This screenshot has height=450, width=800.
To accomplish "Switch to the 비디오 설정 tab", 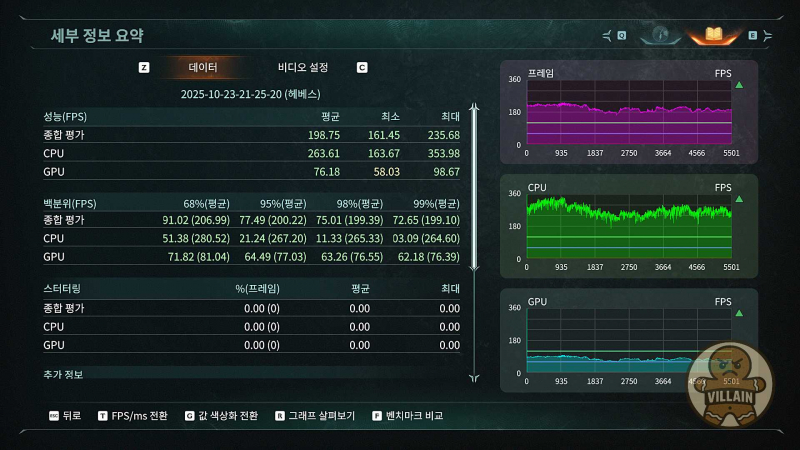I will [x=303, y=68].
